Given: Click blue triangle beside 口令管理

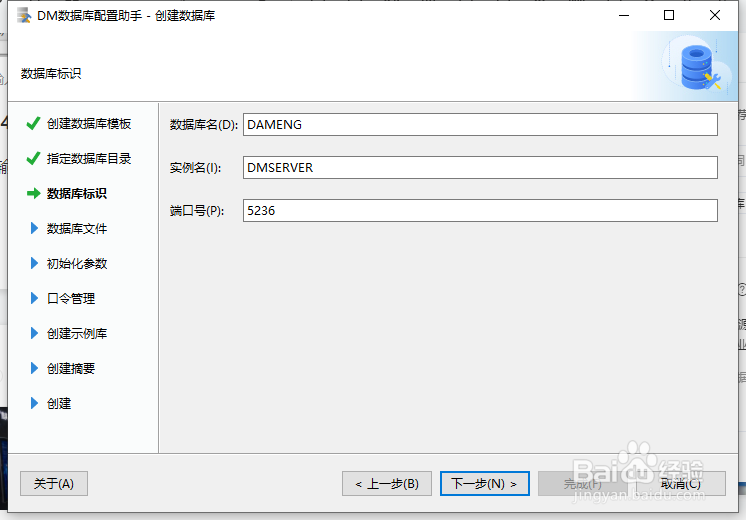Looking at the screenshot, I should coord(34,298).
